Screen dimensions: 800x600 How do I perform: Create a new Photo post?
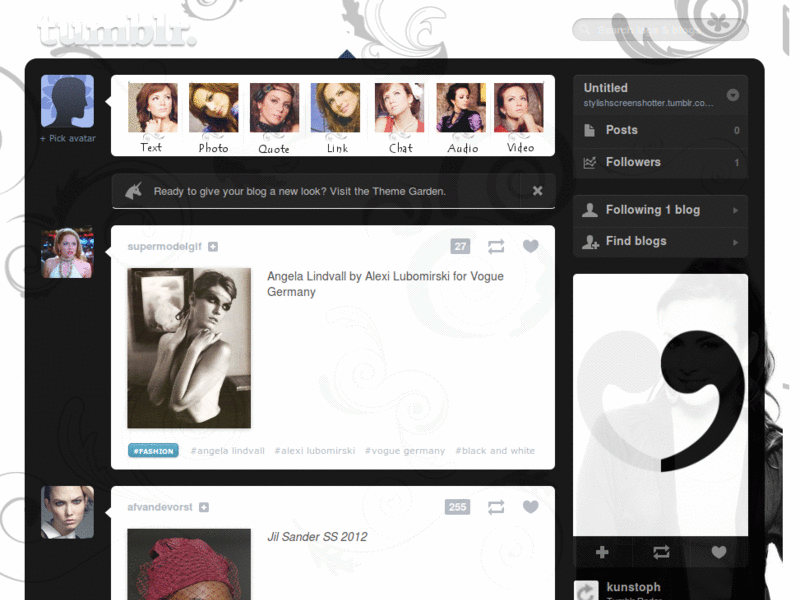coord(213,118)
